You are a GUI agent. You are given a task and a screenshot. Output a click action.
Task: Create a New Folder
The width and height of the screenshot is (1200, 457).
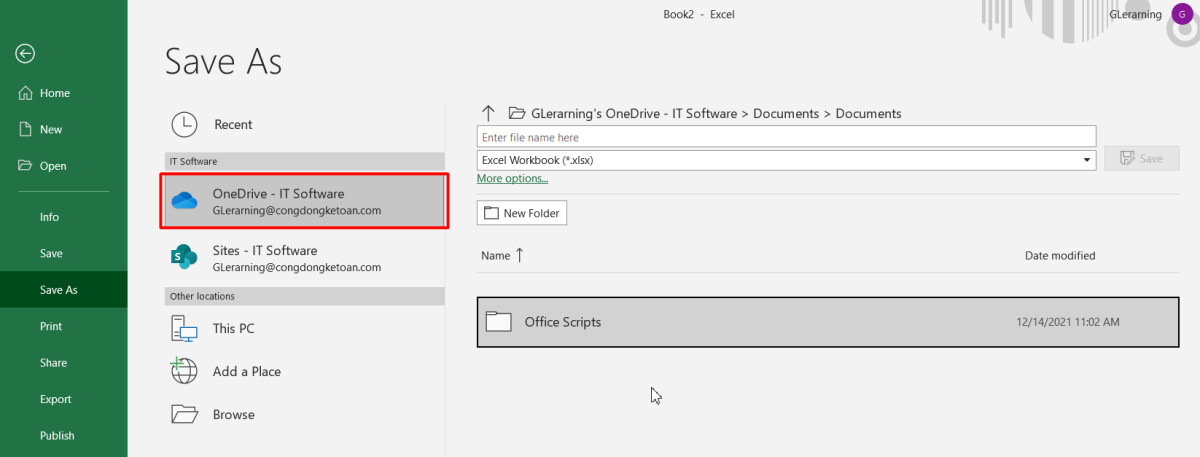click(x=522, y=213)
